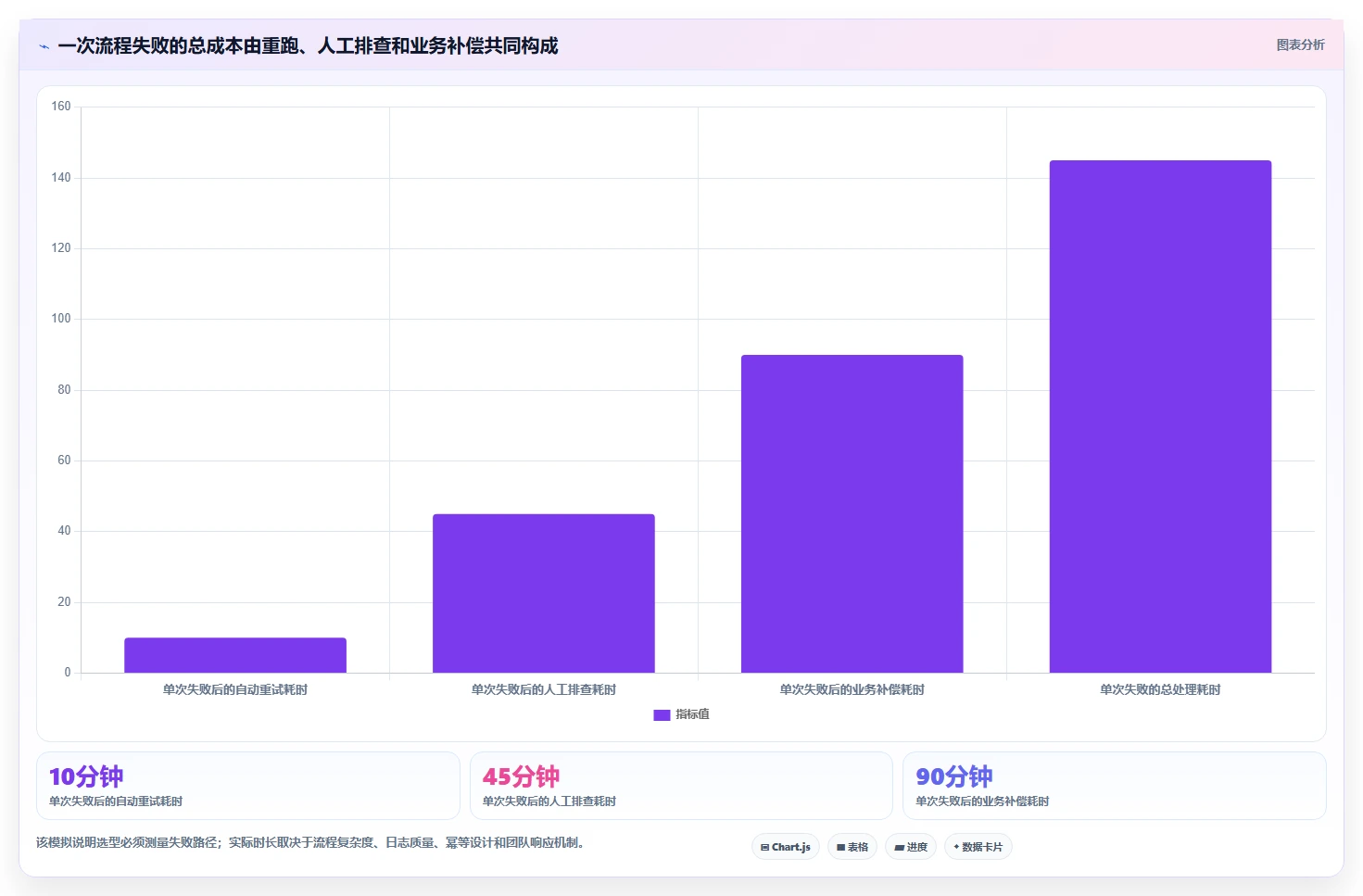Open the 90分钟 data card

1115,786
